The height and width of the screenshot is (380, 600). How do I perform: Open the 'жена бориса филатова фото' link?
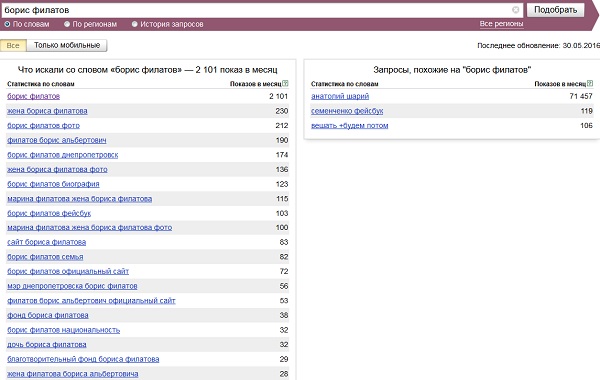click(x=57, y=170)
